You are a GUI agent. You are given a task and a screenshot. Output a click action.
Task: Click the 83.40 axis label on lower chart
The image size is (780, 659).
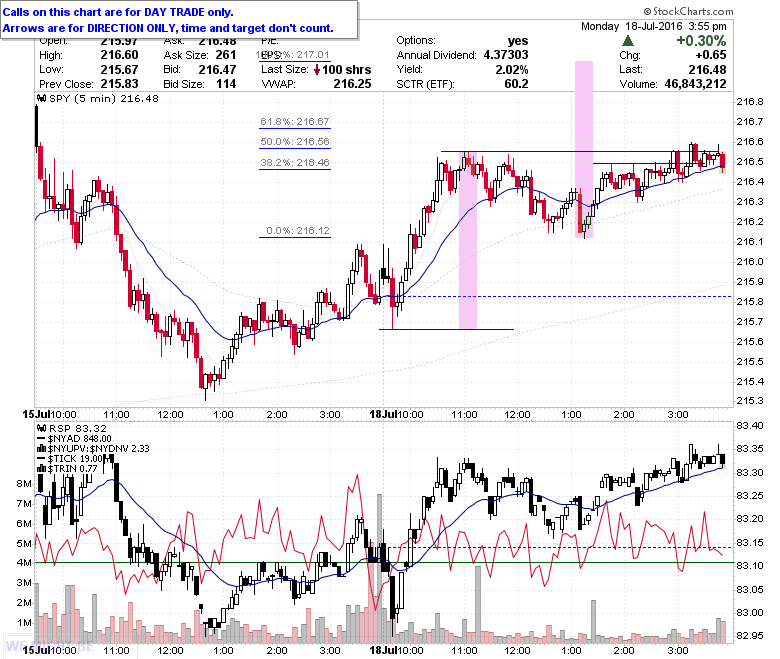[750, 426]
